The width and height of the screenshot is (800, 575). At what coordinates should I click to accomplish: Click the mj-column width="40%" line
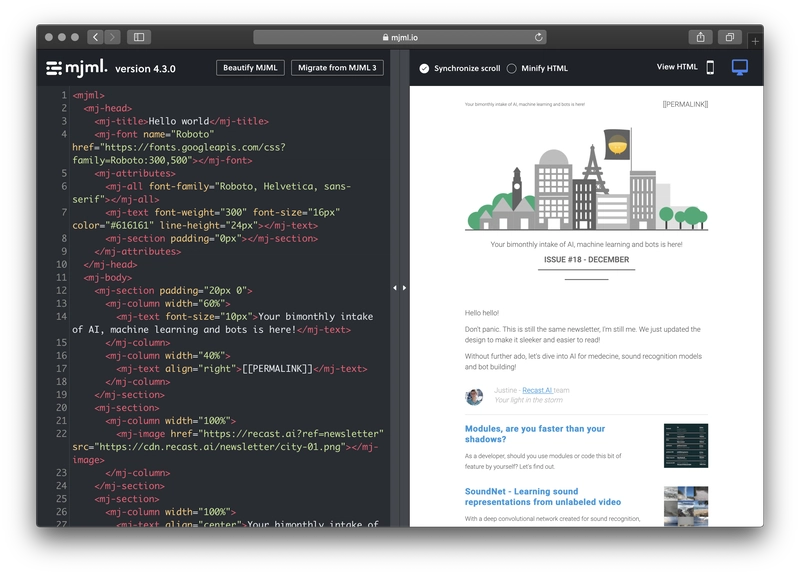coord(168,356)
